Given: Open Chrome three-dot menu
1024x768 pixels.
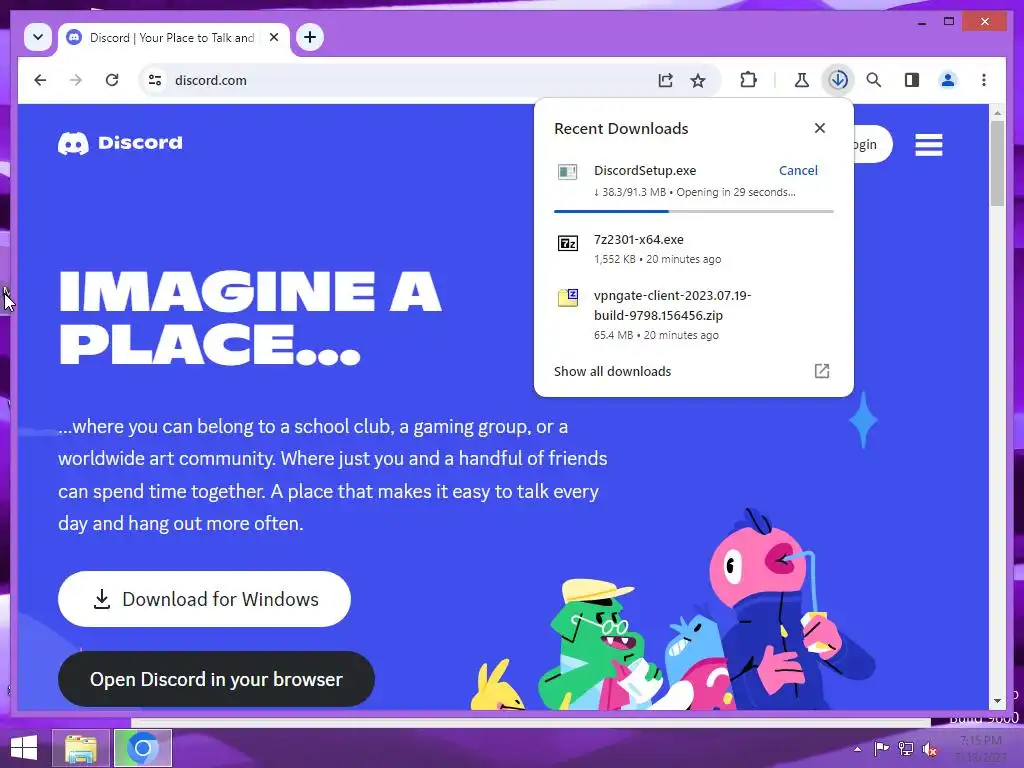Looking at the screenshot, I should [984, 80].
